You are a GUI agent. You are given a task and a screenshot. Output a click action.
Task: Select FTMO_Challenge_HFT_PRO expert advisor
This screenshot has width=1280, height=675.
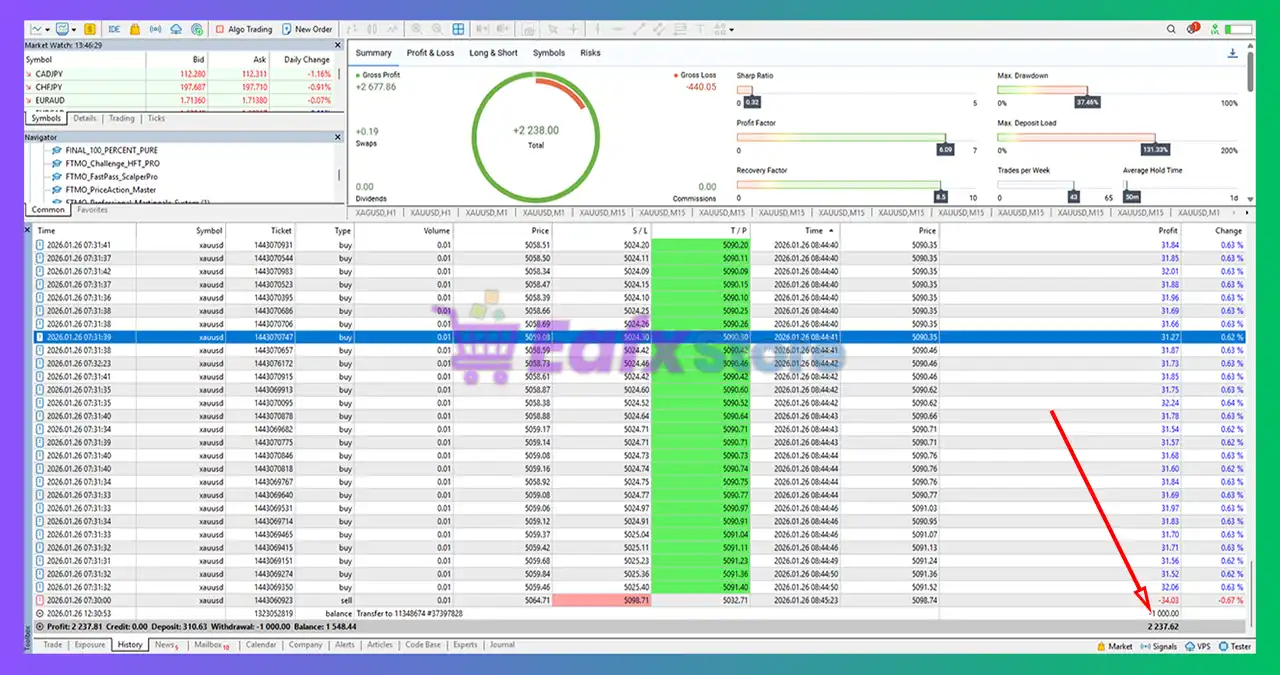pyautogui.click(x=112, y=163)
